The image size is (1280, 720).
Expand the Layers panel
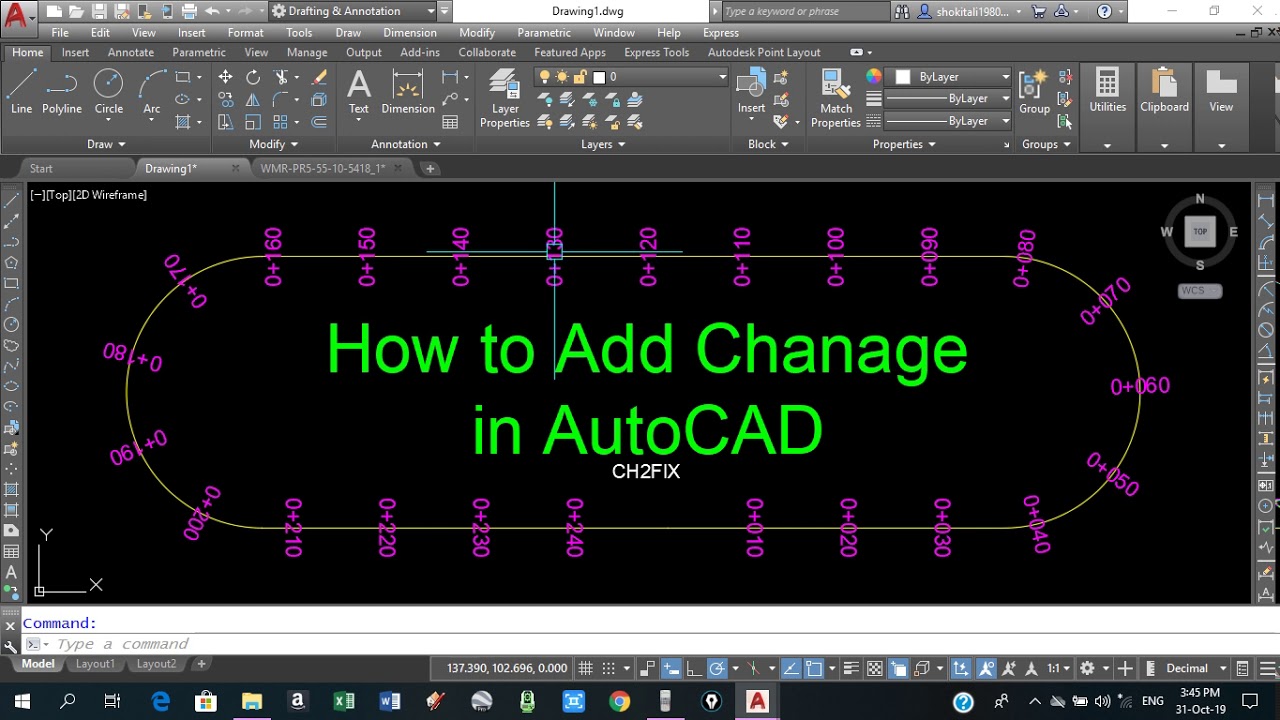tap(603, 144)
